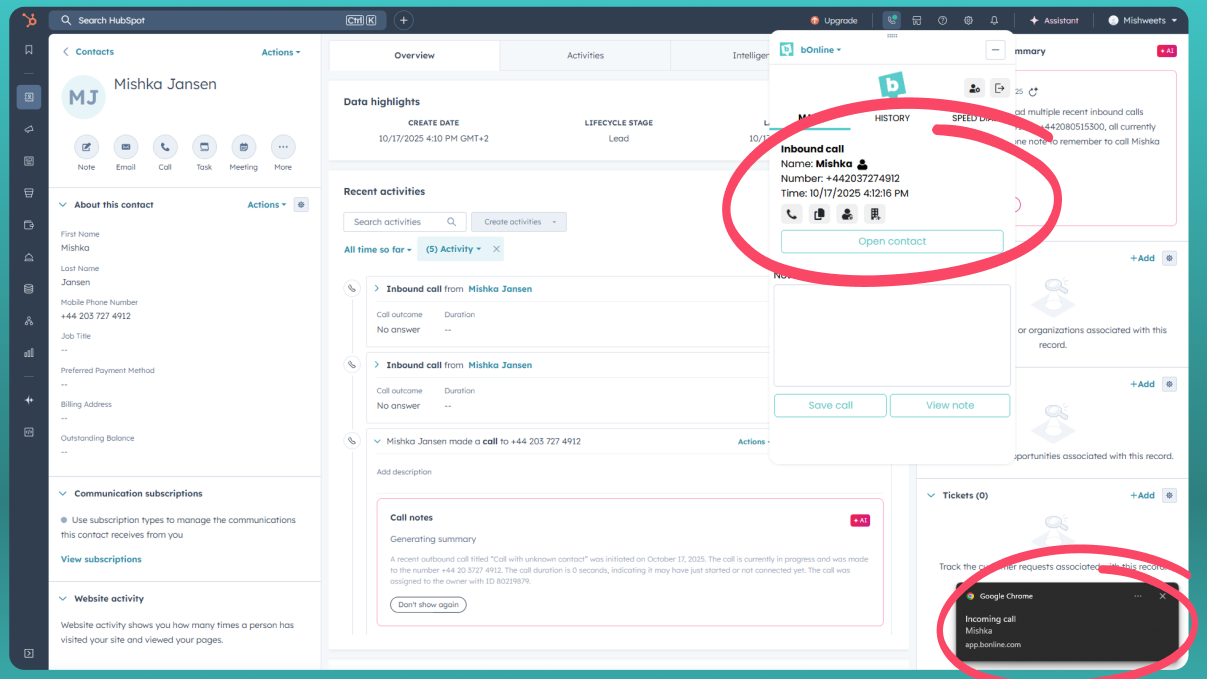The image size is (1207, 679).
Task: Open the Create activities dropdown
Action: tap(518, 222)
